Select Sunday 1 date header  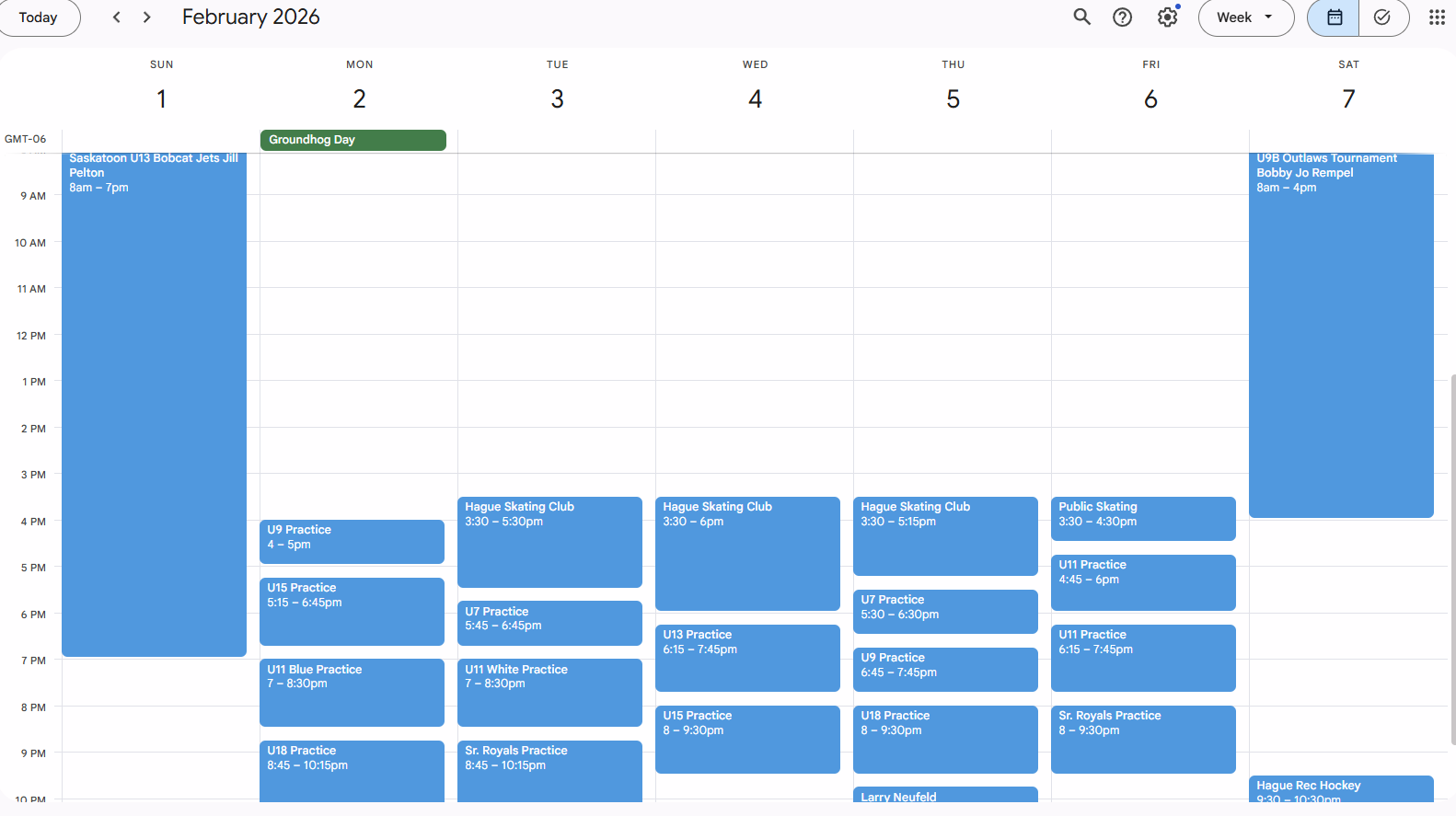coord(161,98)
